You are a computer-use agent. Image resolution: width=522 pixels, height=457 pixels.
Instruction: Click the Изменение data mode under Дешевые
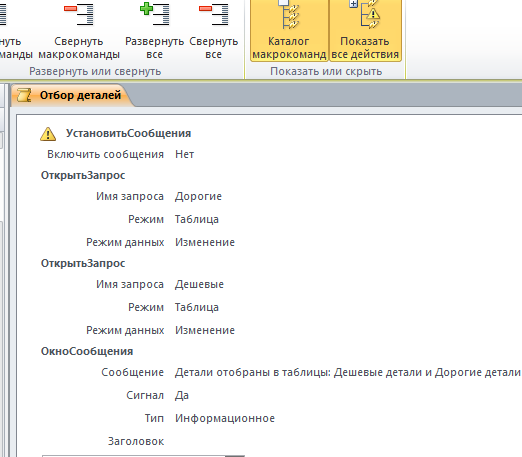205,330
